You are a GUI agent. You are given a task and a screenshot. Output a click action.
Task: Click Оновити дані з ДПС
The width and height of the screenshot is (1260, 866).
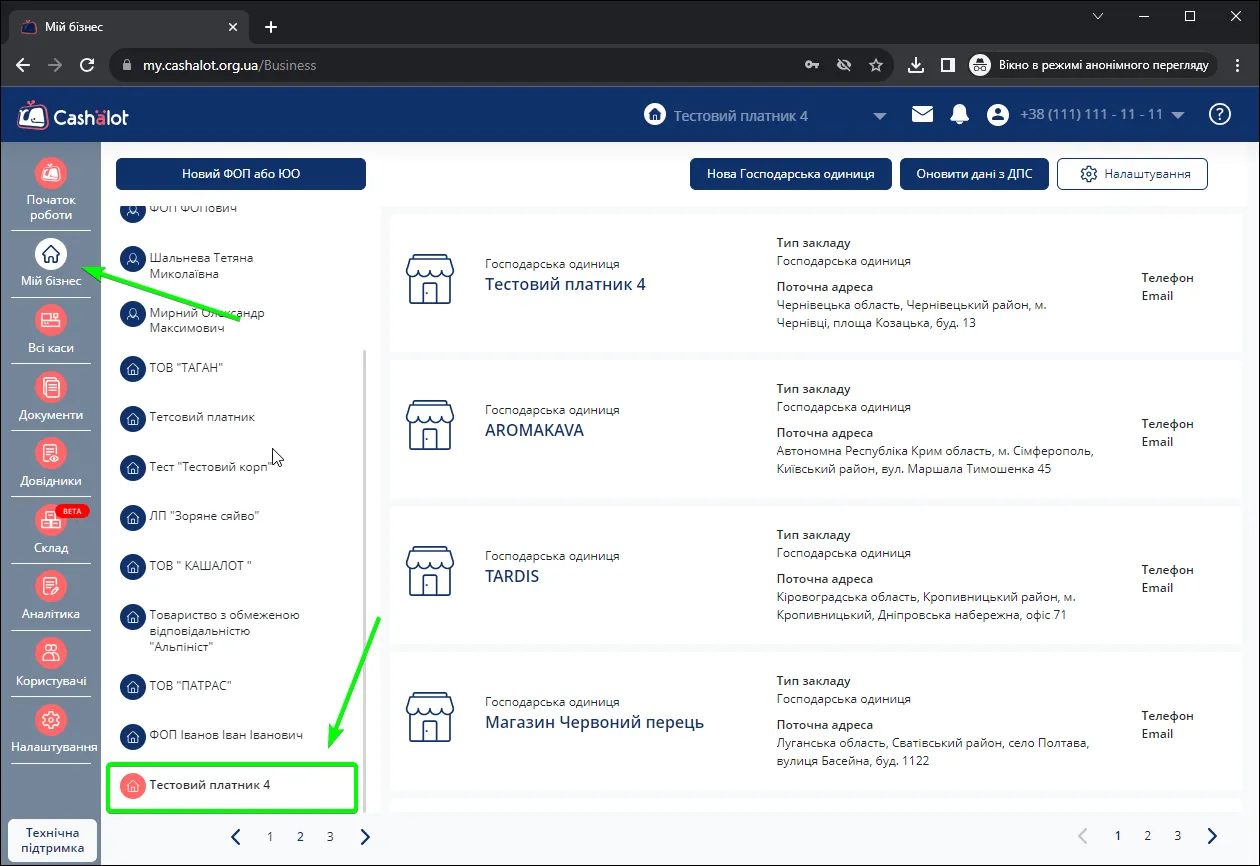click(x=973, y=174)
